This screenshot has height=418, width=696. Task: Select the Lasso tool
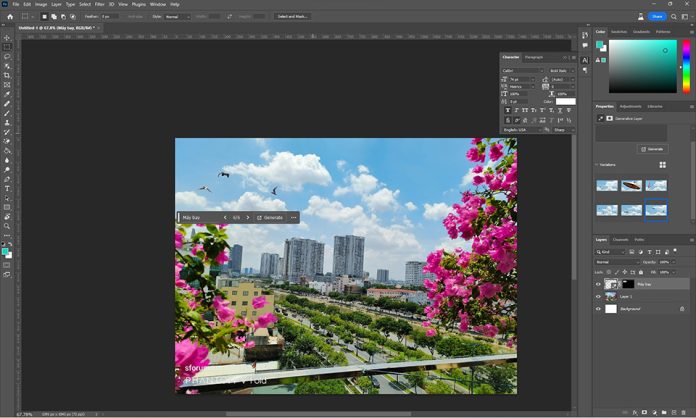[x=7, y=57]
